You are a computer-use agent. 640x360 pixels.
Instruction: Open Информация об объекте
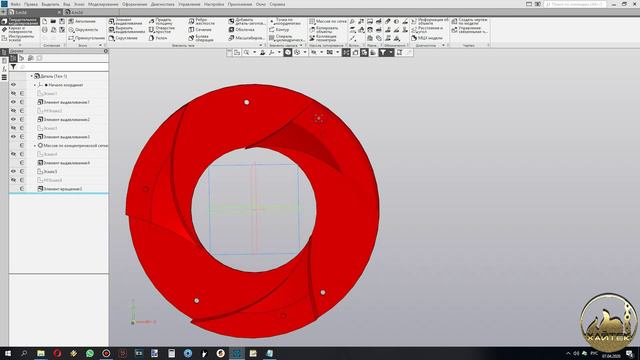click(430, 21)
